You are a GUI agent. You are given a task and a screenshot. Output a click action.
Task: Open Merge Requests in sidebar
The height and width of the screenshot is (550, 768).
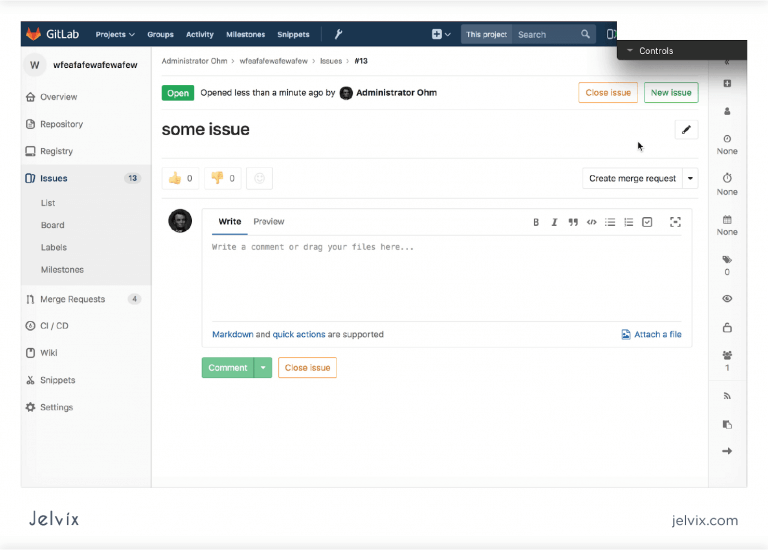(x=86, y=299)
